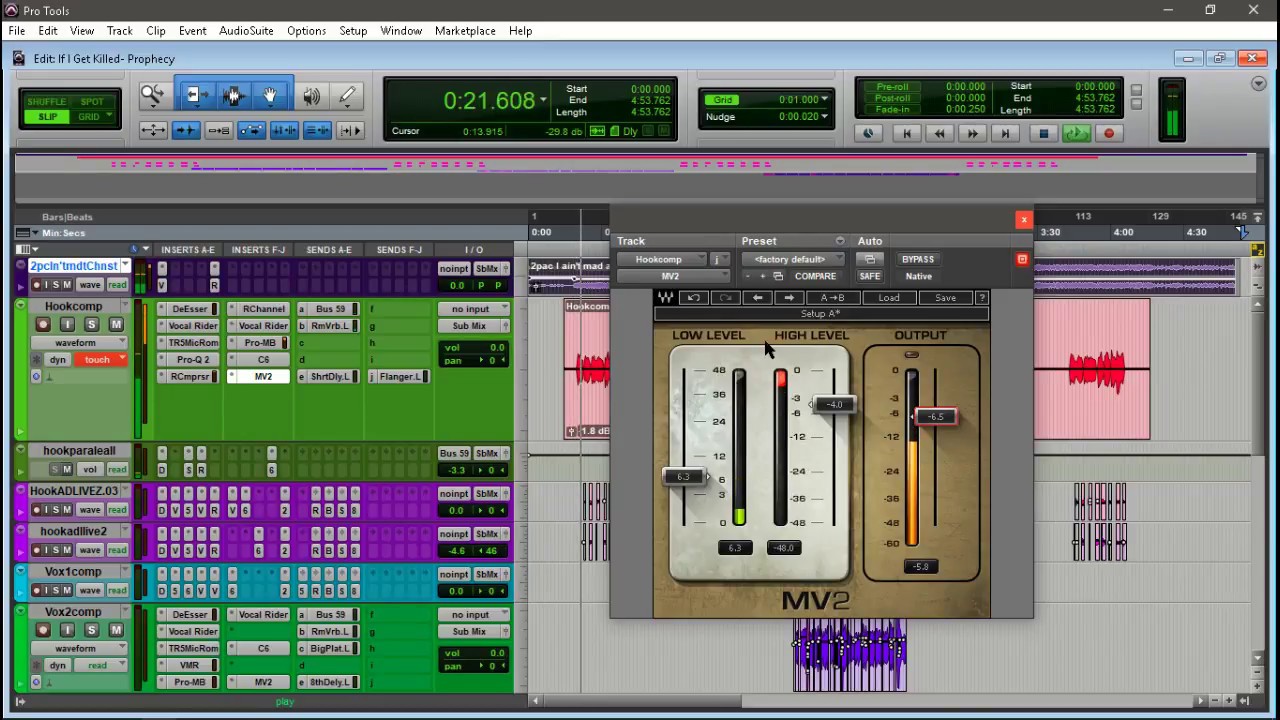Click COMPARE button in plugin header

[x=815, y=276]
